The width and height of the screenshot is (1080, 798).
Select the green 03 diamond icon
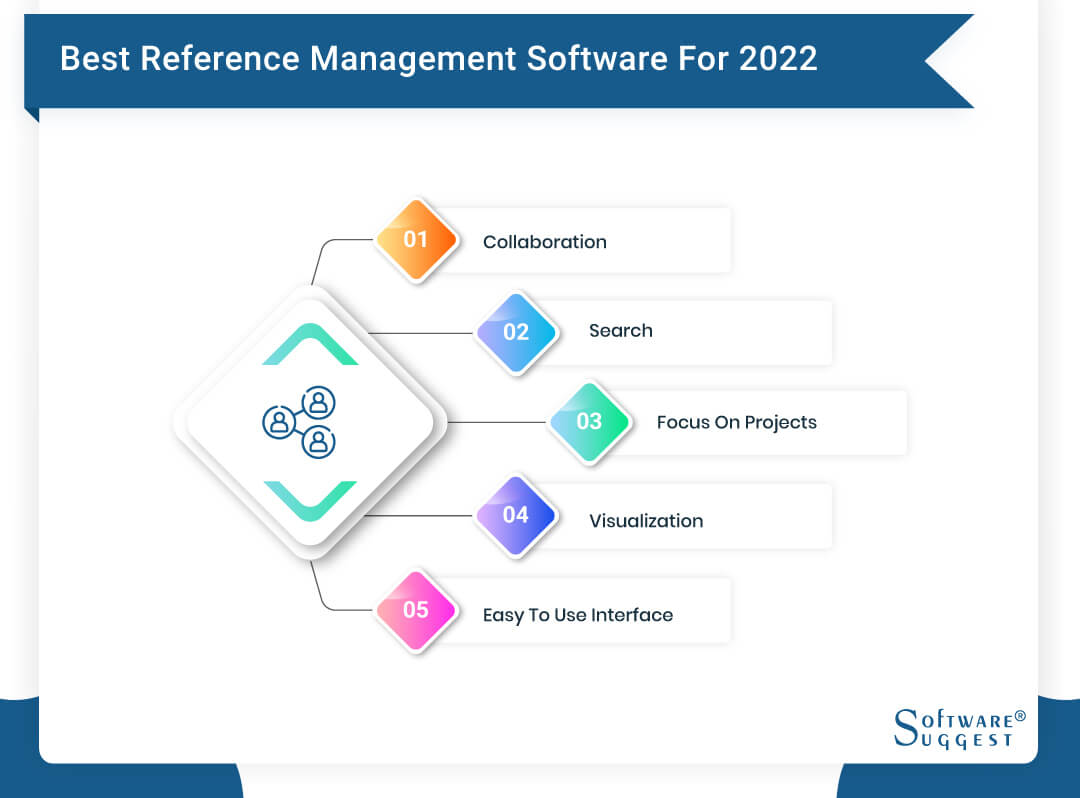[591, 421]
